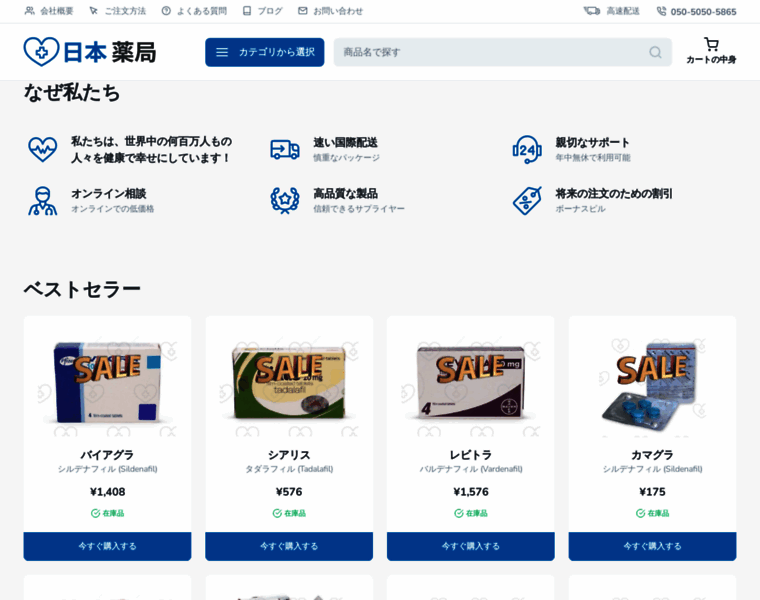The image size is (760, 600).
Task: Click the ¥576 price
Action: (x=289, y=492)
